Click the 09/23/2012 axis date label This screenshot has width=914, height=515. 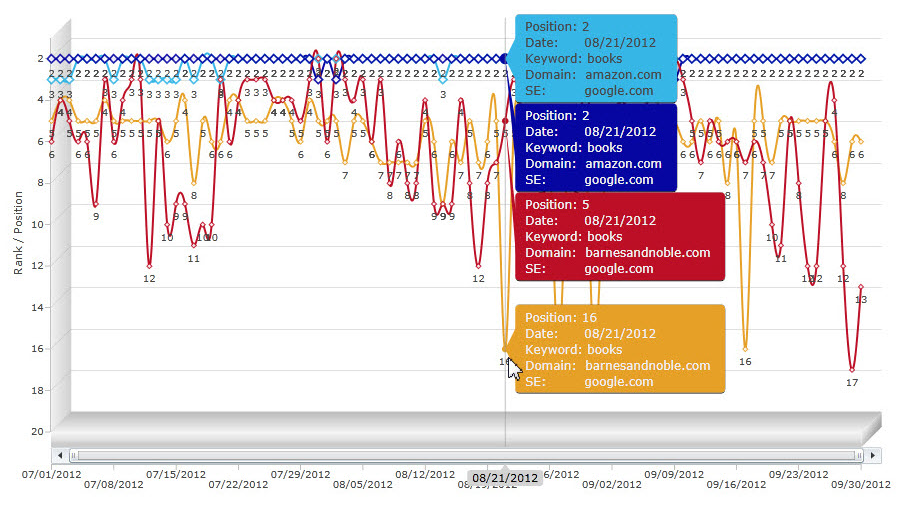pyautogui.click(x=799, y=474)
